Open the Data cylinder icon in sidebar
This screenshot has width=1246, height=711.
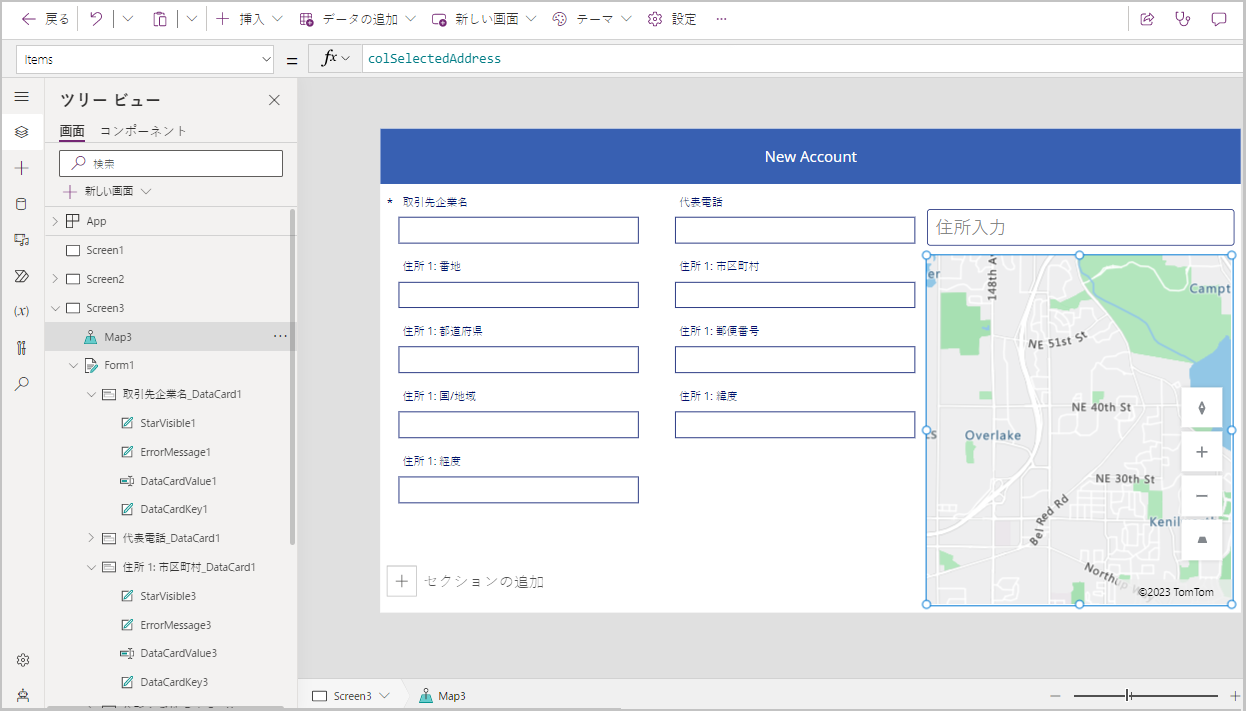22,204
